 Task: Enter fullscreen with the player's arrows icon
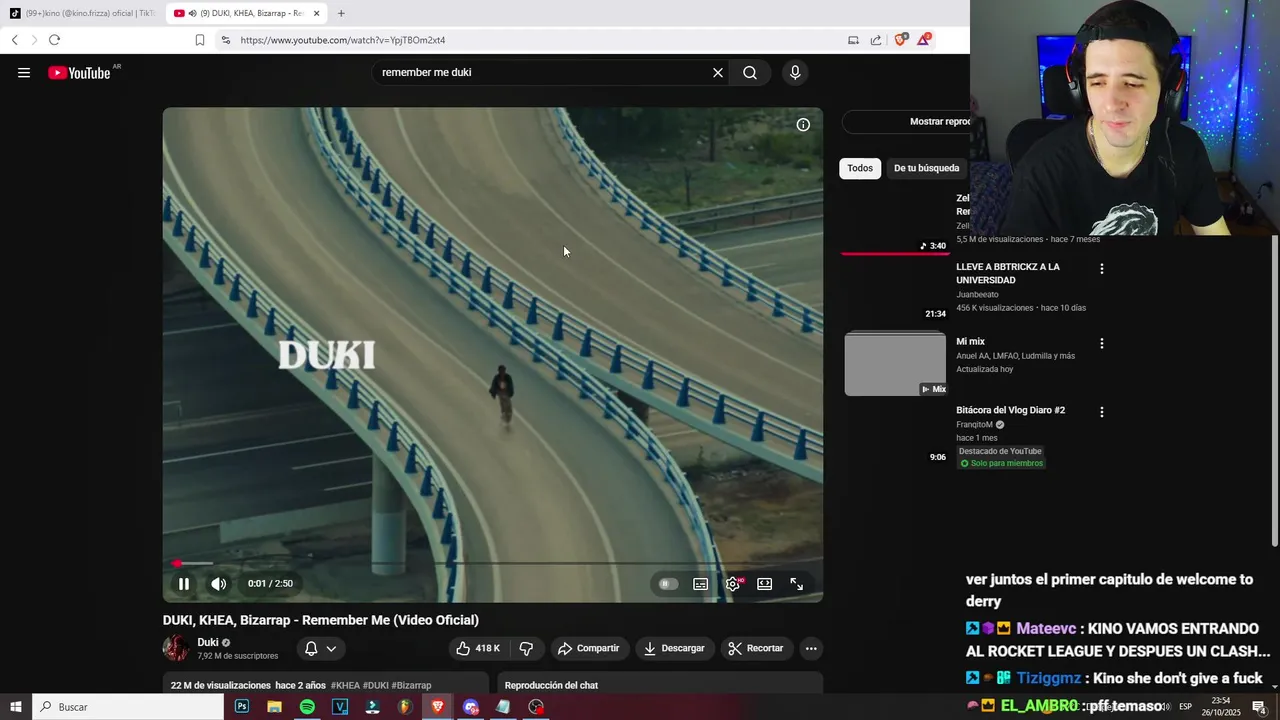pyautogui.click(x=797, y=584)
